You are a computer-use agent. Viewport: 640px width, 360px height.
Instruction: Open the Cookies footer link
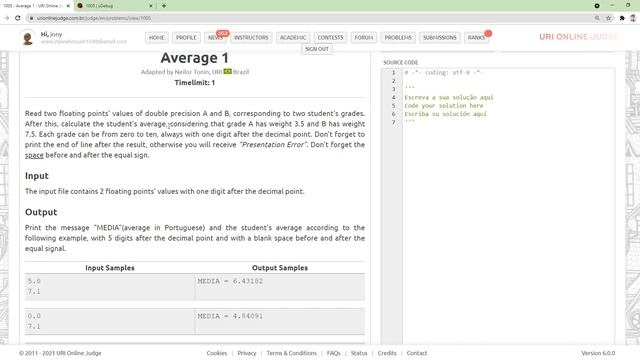[x=217, y=353]
